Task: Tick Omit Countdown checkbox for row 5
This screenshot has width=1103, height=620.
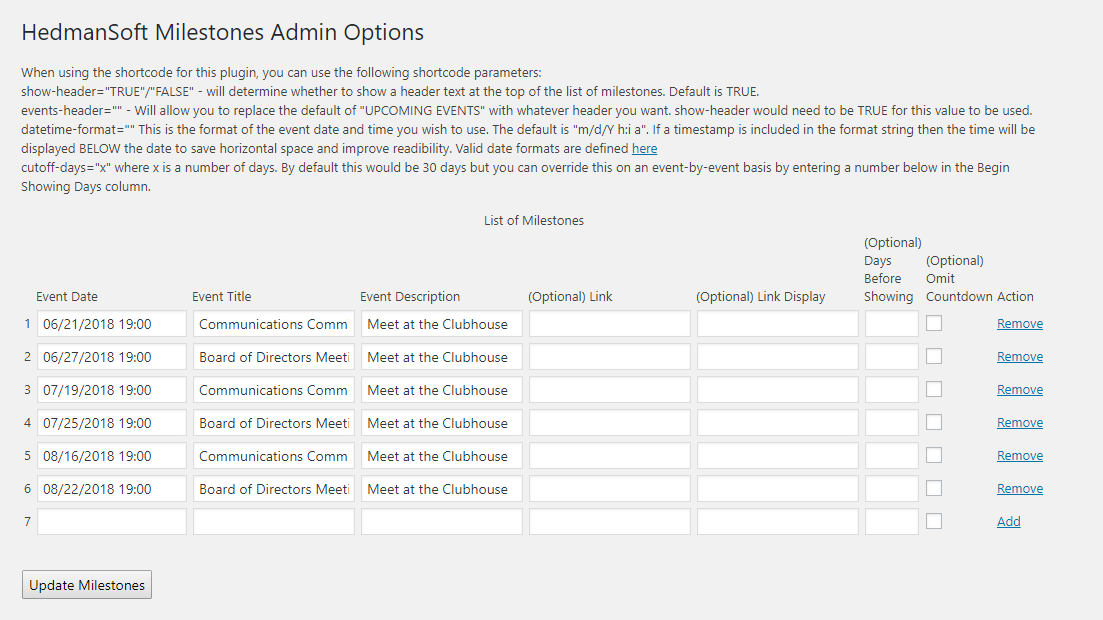Action: 933,455
